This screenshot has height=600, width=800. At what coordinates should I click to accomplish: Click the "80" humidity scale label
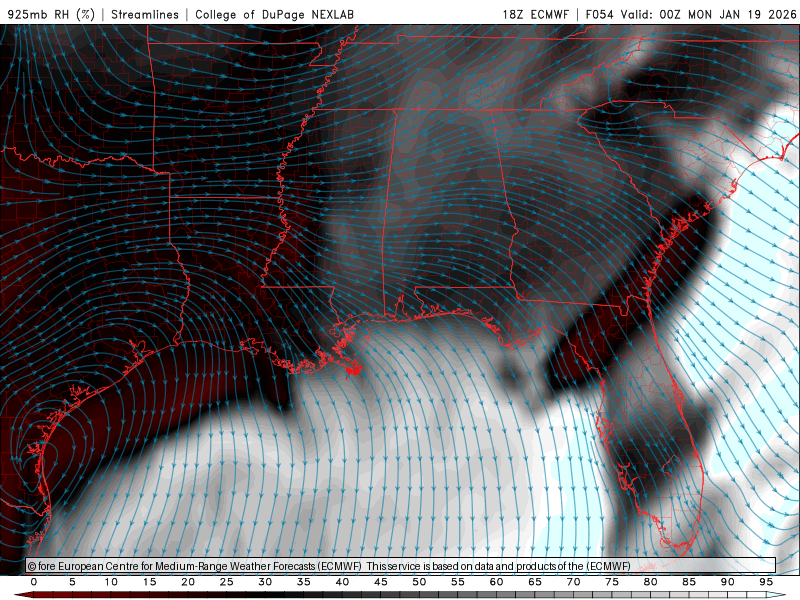click(651, 582)
